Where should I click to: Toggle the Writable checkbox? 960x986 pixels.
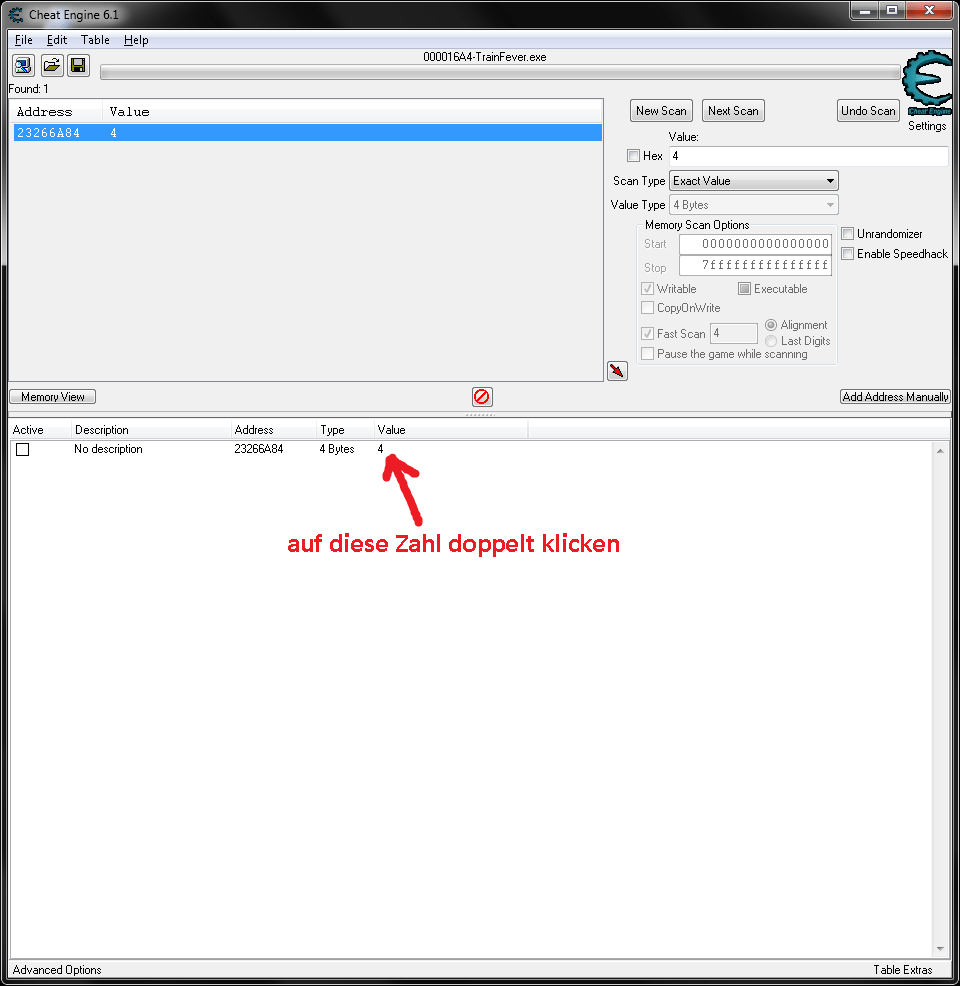click(x=648, y=289)
